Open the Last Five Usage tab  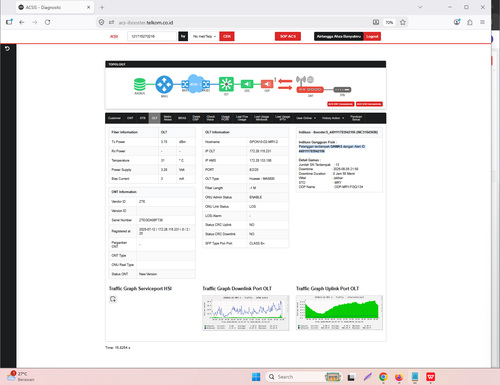click(x=242, y=118)
